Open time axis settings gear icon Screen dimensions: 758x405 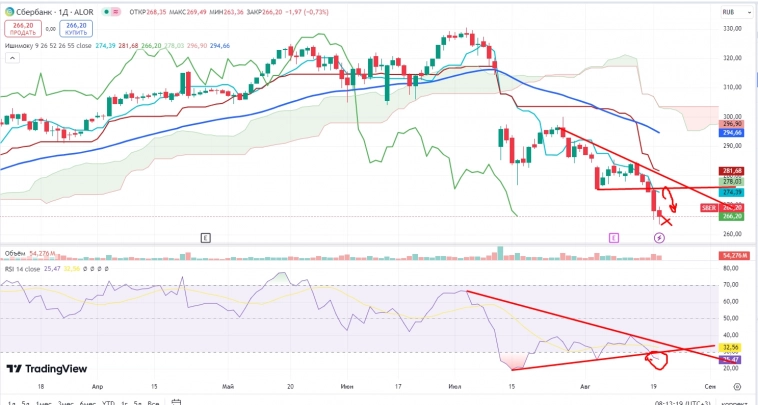coord(737,386)
